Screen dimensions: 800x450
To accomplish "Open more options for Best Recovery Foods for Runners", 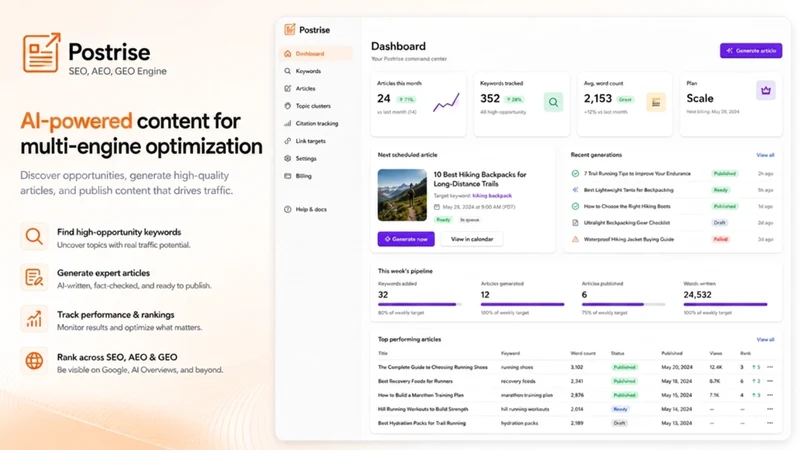I will click(770, 381).
